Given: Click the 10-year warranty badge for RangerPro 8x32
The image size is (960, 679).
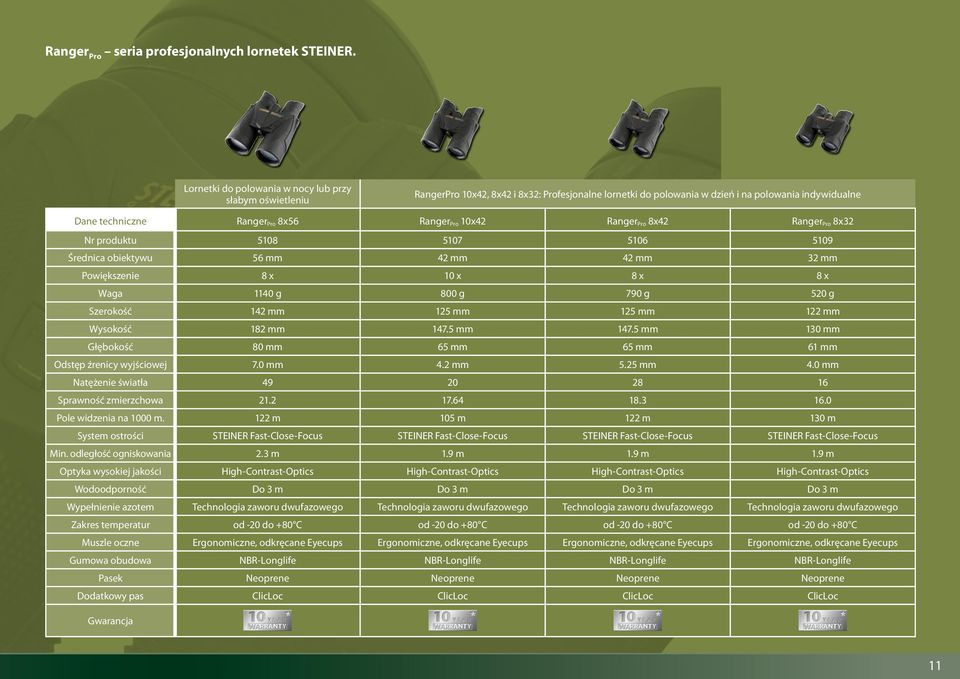Looking at the screenshot, I should [822, 620].
